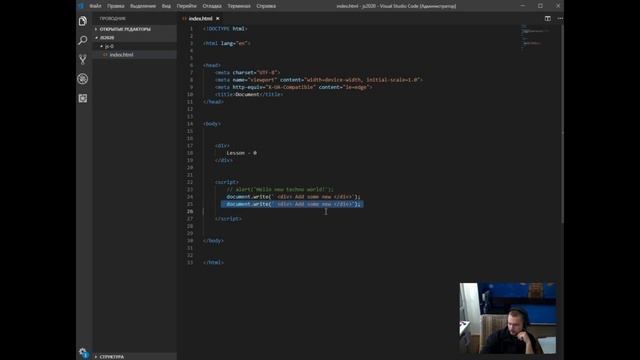Open the Перейти menu
This screenshot has width=640, height=360.
[x=187, y=6]
